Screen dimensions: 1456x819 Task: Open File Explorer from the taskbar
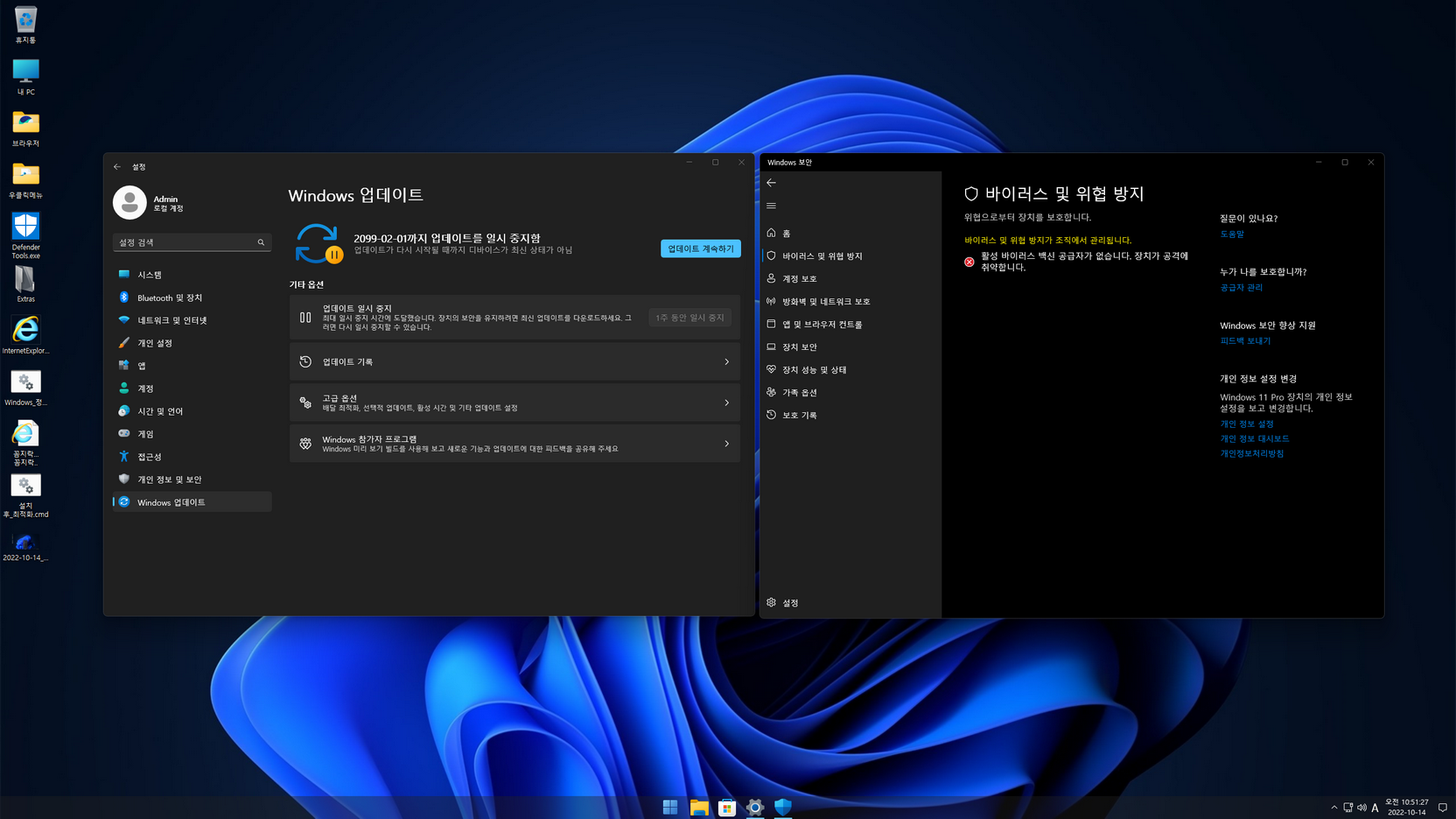698,807
